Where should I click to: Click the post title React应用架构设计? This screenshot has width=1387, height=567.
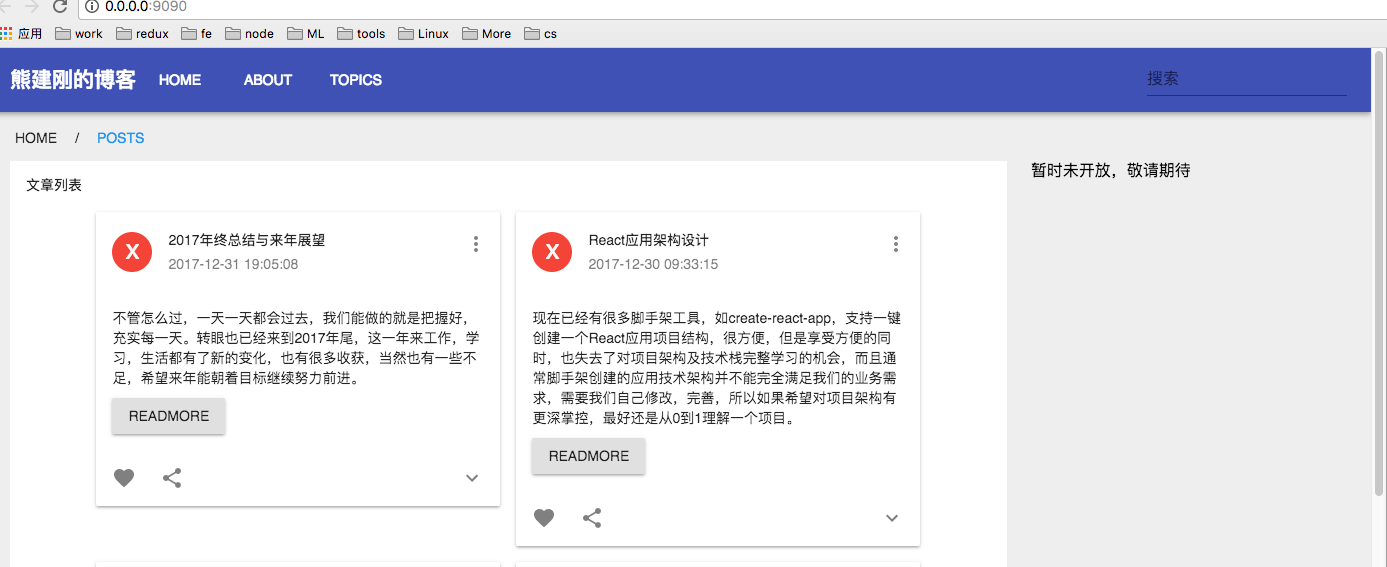pyautogui.click(x=649, y=240)
